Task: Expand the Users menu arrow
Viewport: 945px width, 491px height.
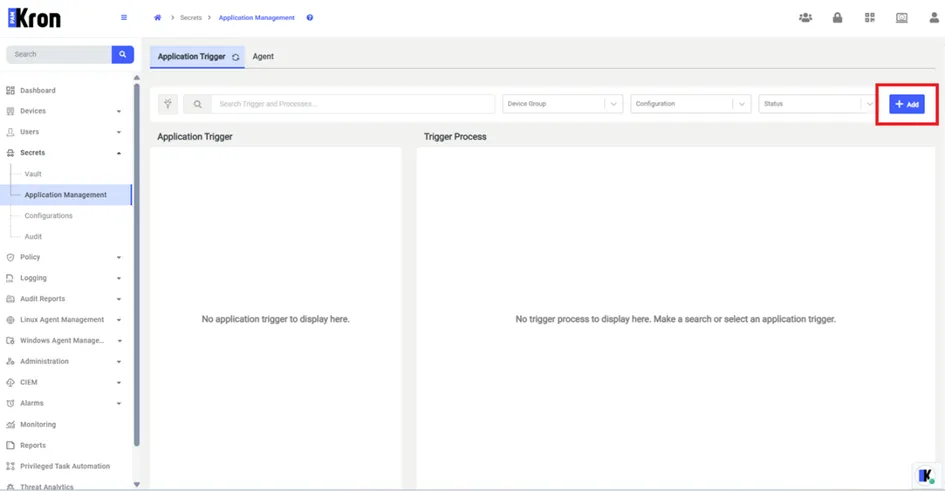Action: click(119, 132)
